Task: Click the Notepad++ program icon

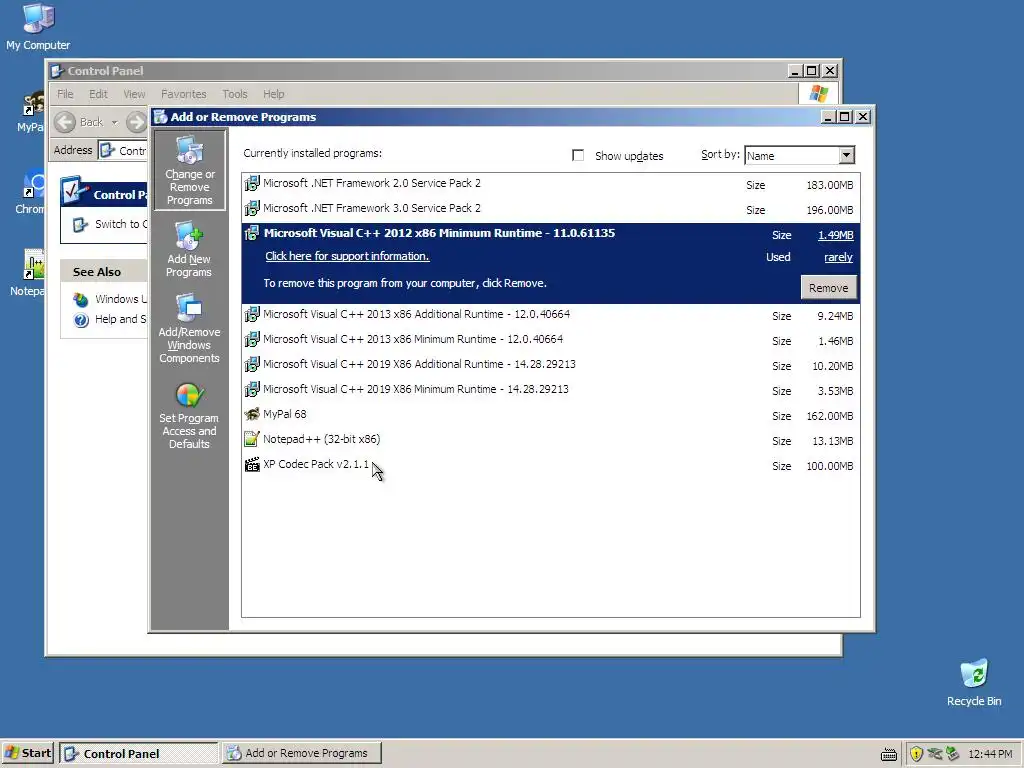Action: click(x=251, y=439)
